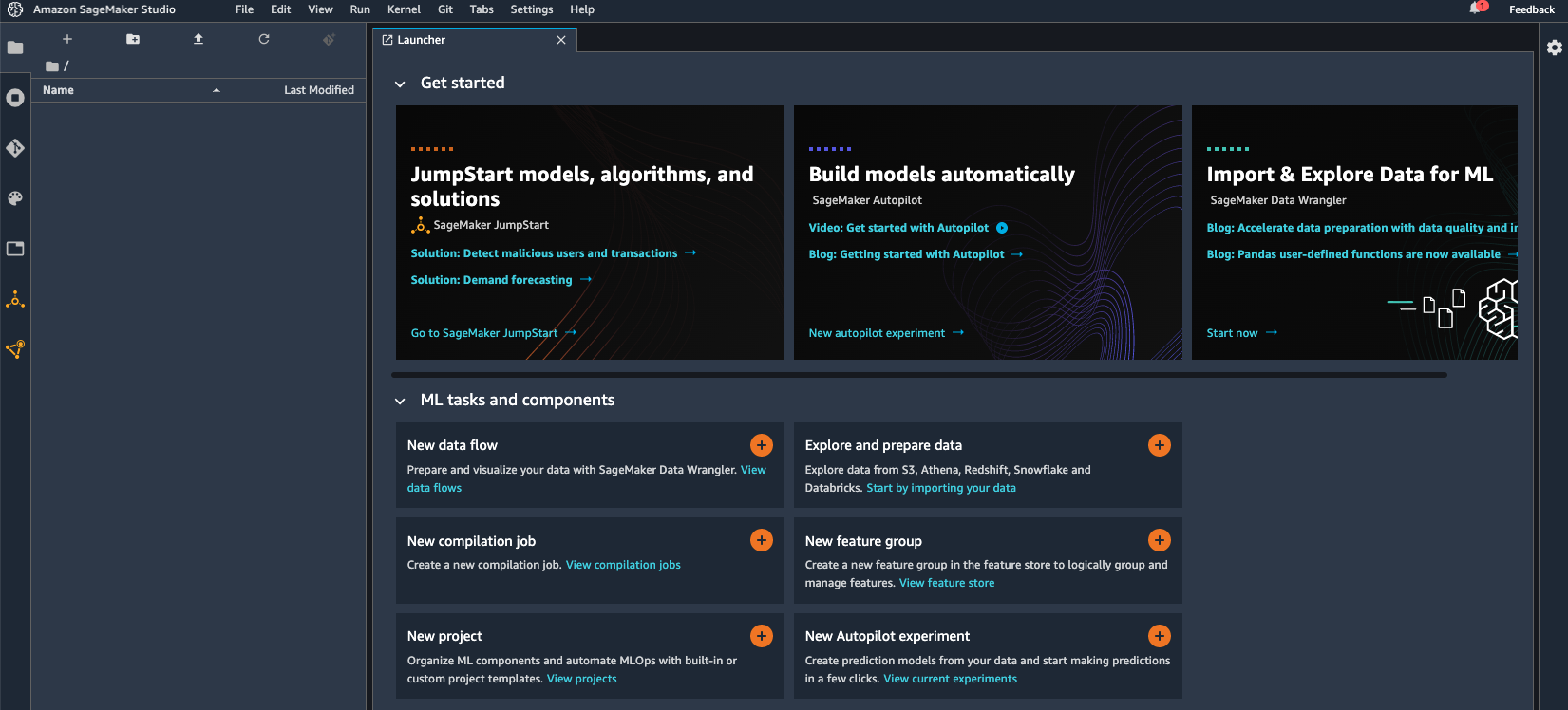
Task: Click the Get started horizontal scrollbar
Action: [x=921, y=375]
